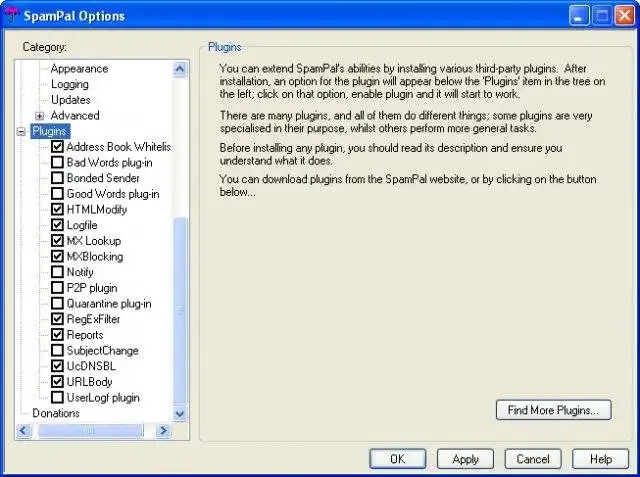Screen dimensions: 640x477
Task: Select the Good Words plug-in label
Action: [113, 194]
